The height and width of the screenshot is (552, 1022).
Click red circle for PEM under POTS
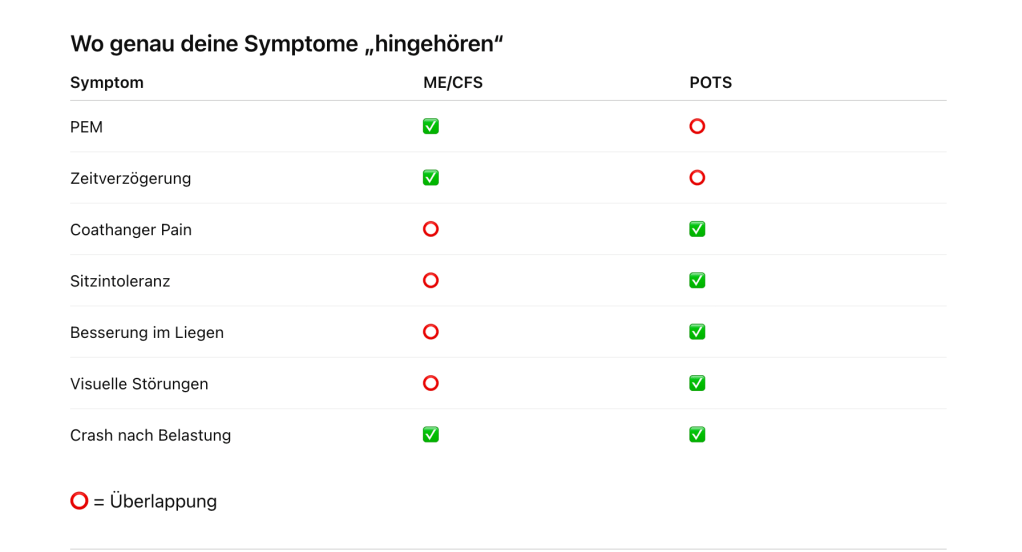point(697,127)
